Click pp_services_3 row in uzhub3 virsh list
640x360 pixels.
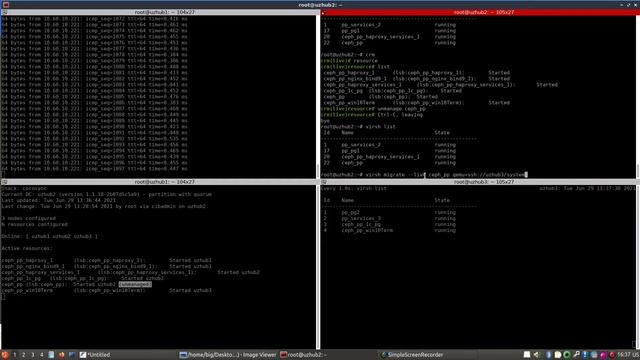[x=390, y=218]
